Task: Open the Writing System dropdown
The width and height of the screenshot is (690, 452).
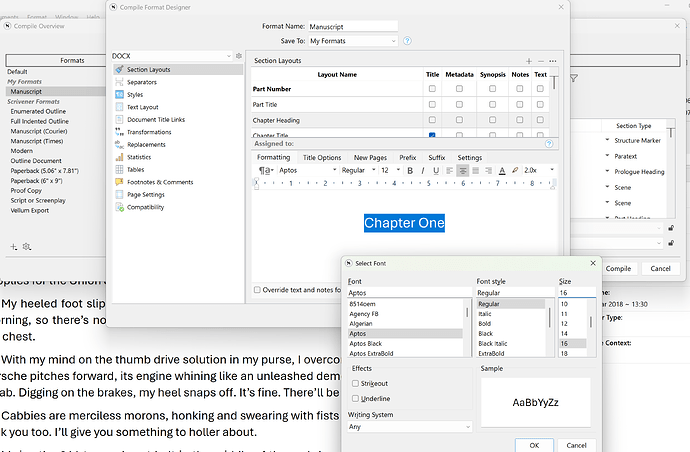Action: click(x=409, y=427)
